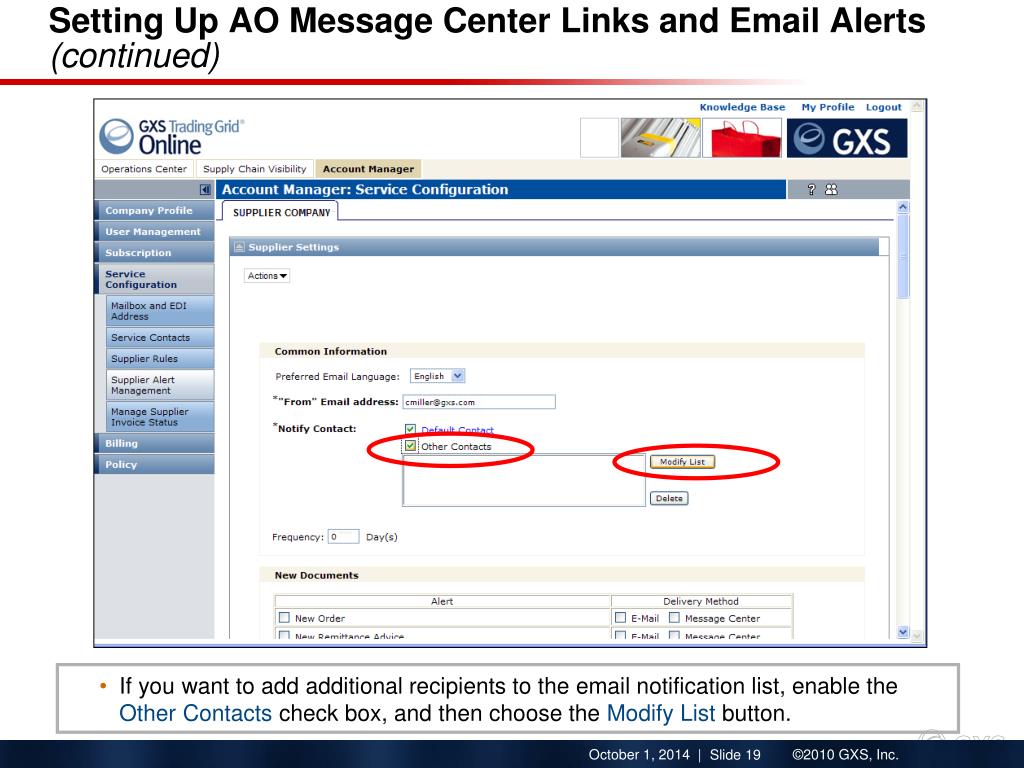This screenshot has width=1024, height=768.
Task: Click the inner scrollbar down arrow
Action: [903, 632]
